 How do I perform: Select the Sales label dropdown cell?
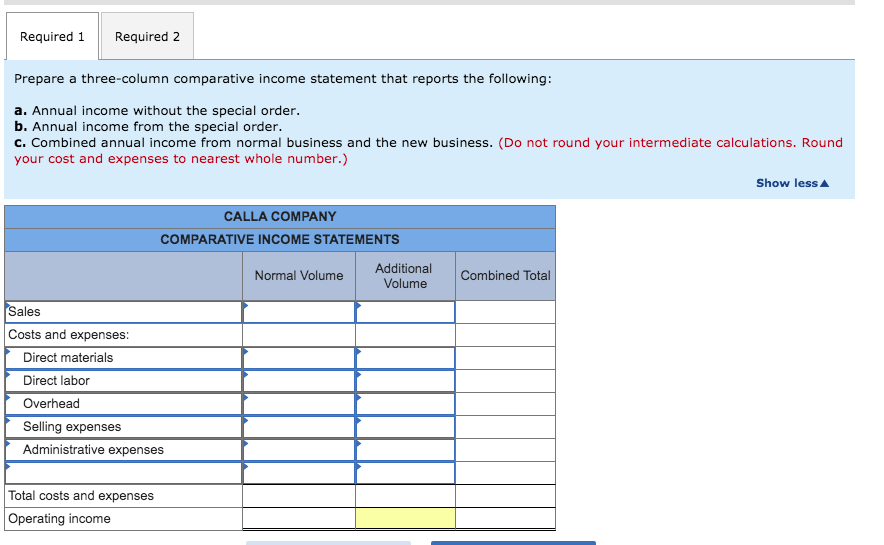click(x=123, y=312)
